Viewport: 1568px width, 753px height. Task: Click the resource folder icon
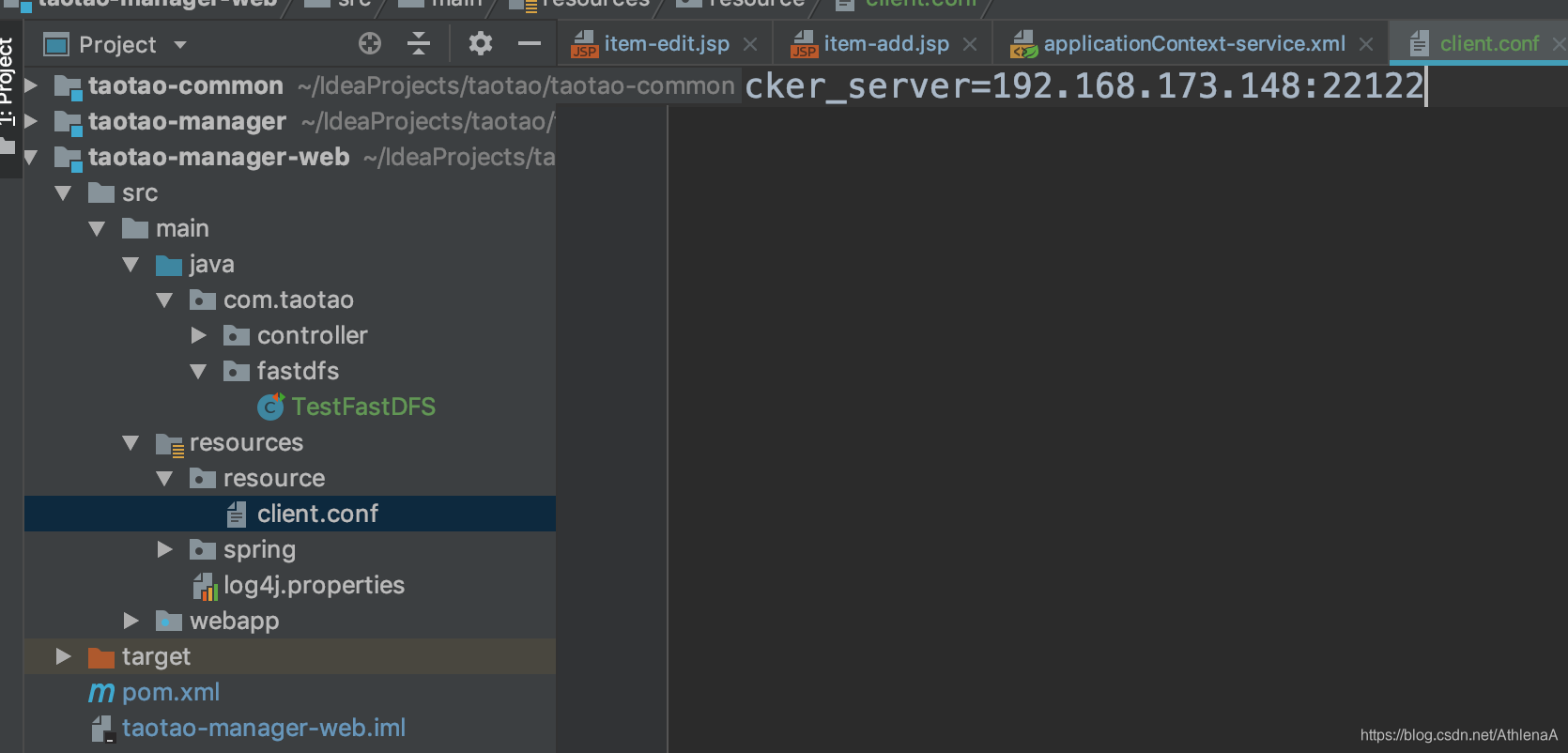coord(203,479)
